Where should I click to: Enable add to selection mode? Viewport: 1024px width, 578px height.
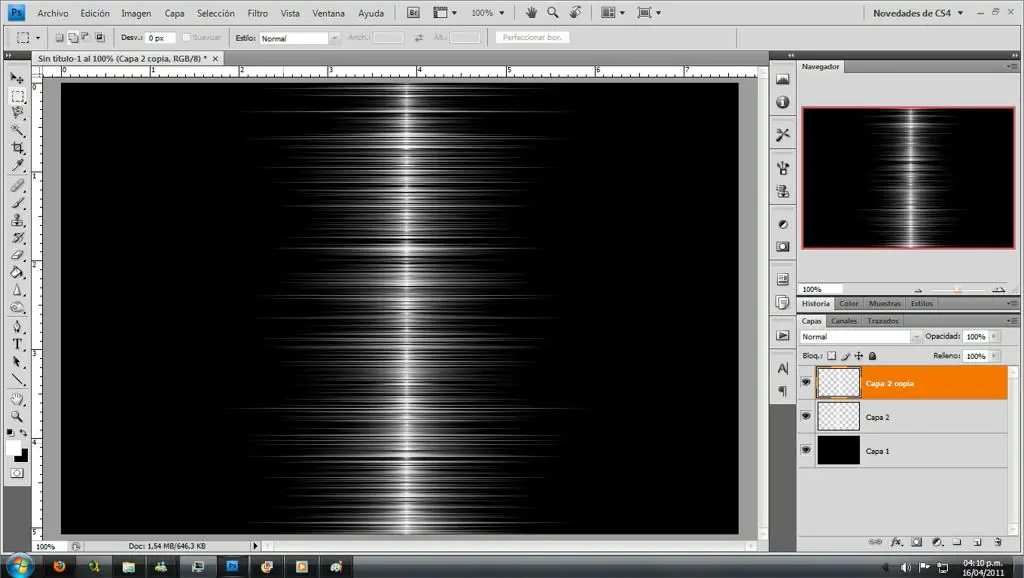click(73, 38)
